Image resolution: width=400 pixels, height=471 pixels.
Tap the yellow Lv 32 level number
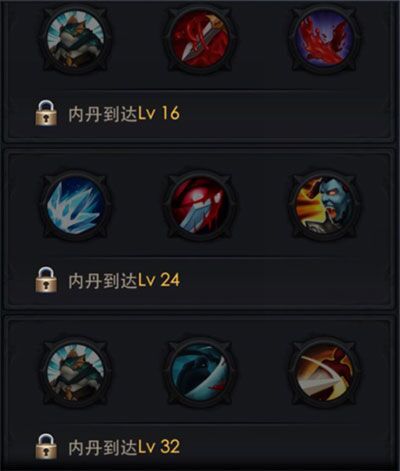tap(159, 447)
